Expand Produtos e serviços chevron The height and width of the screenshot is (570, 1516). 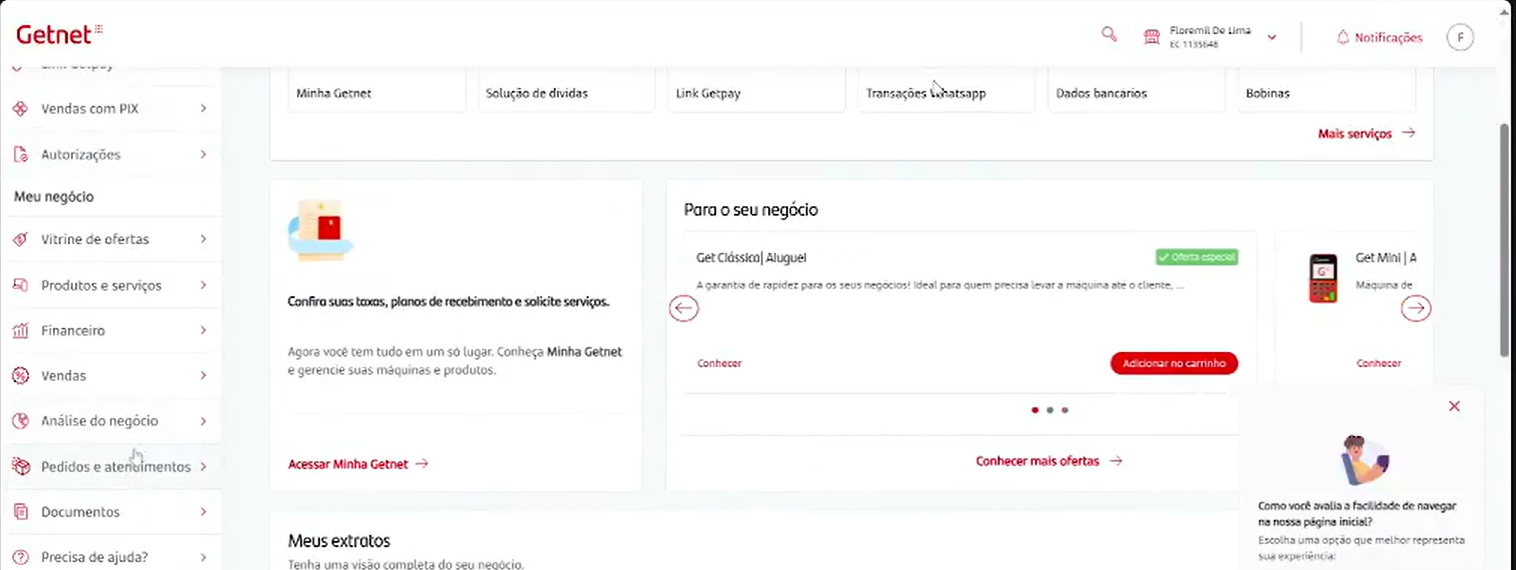point(203,285)
